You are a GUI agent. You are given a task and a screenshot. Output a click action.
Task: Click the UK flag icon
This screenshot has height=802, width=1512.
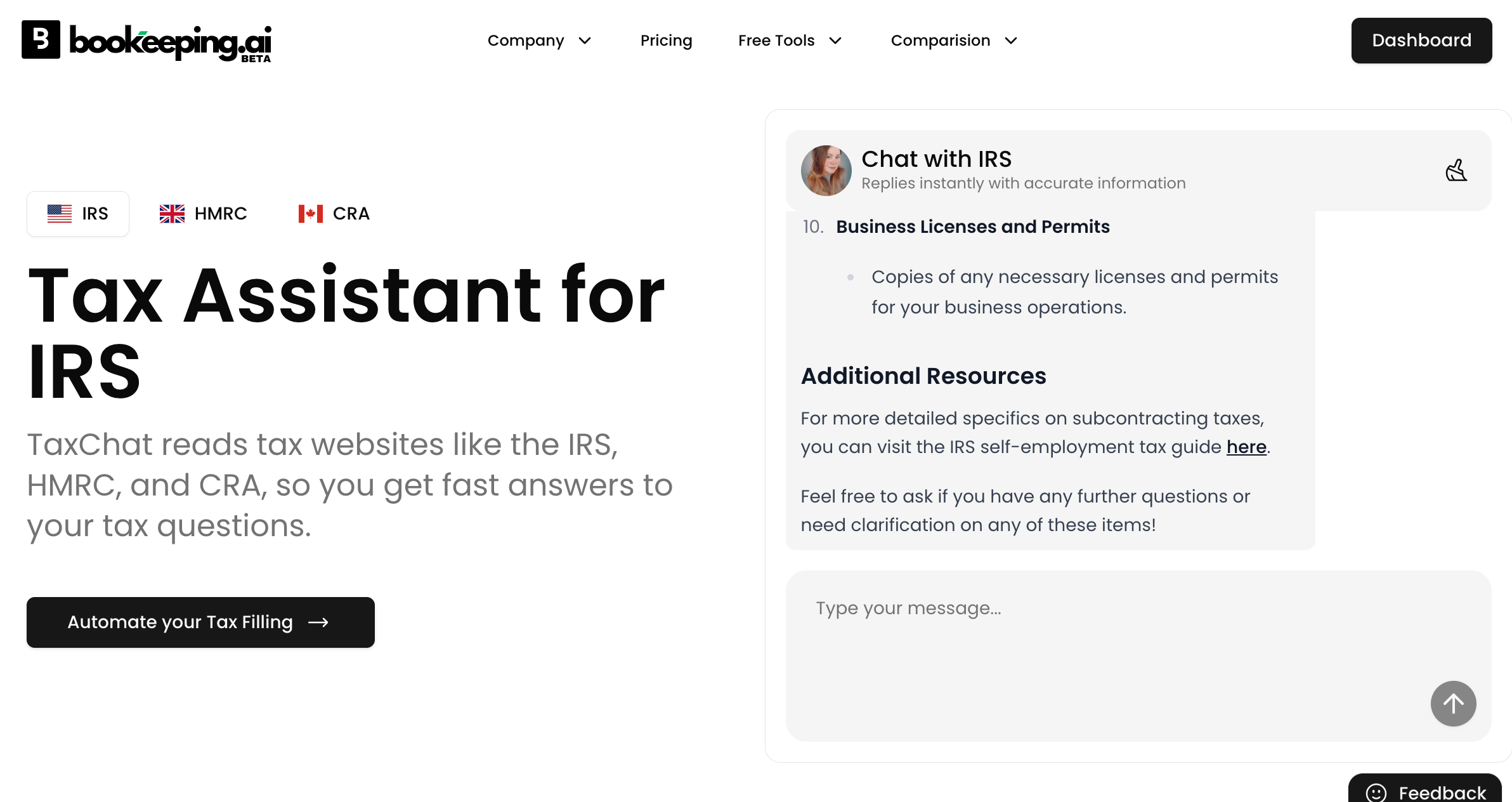pos(172,214)
